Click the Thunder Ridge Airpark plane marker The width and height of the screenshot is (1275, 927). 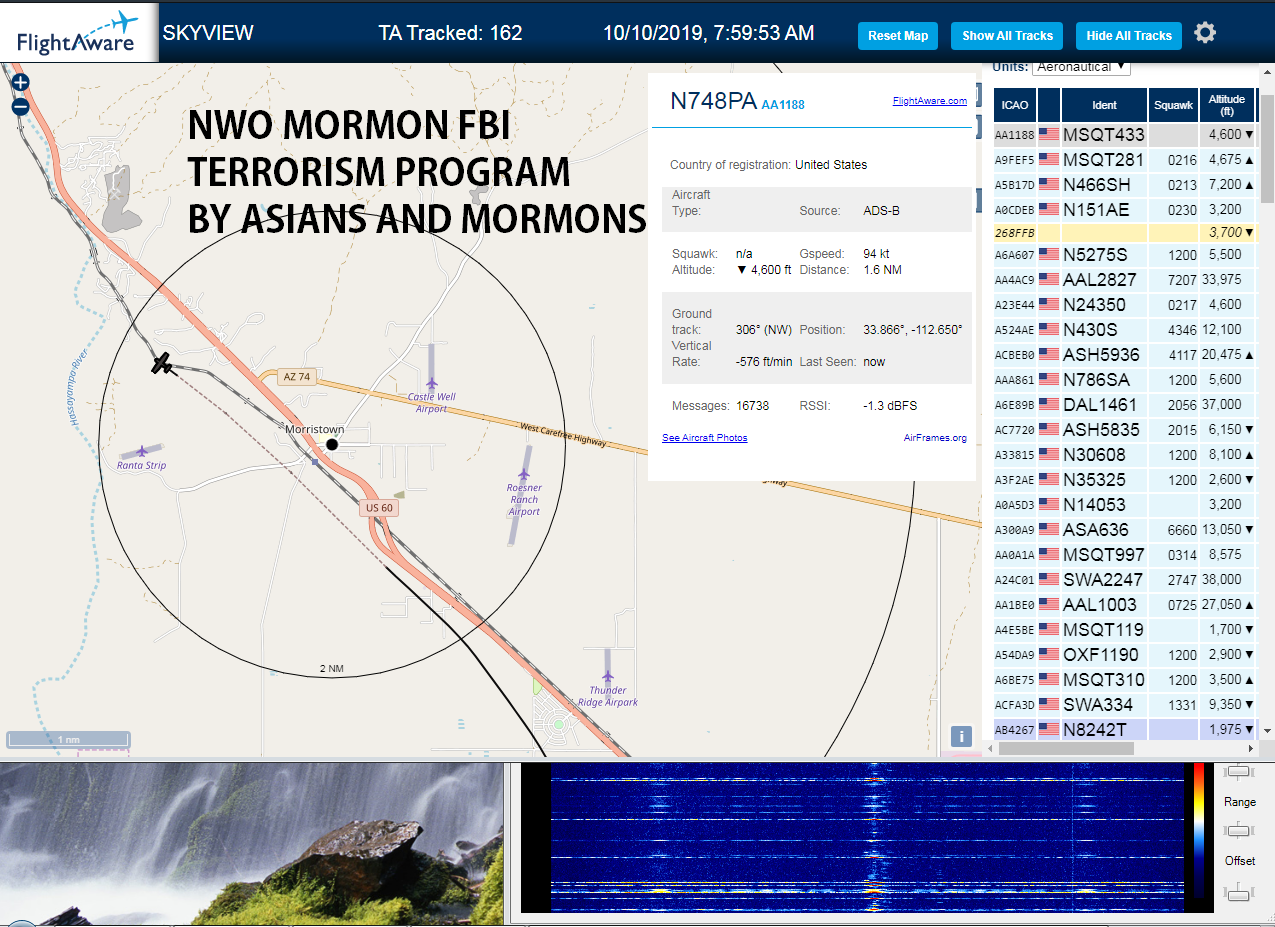(608, 675)
